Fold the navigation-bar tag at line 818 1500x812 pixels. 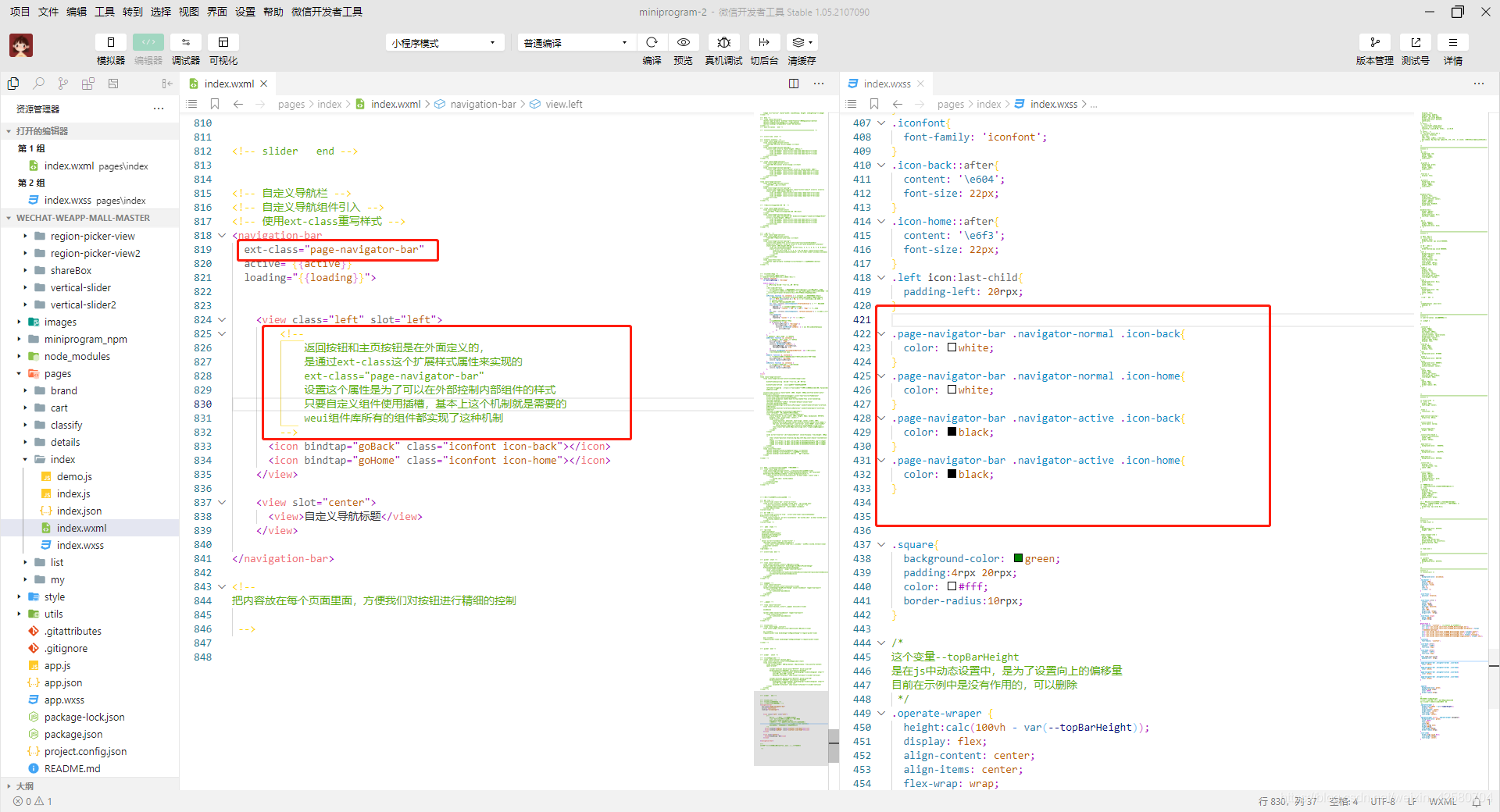click(222, 235)
